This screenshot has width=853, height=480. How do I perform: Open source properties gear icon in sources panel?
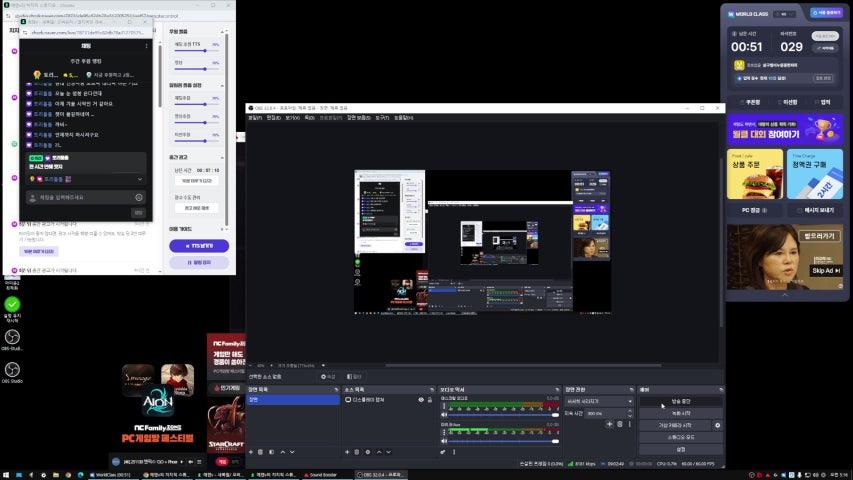(x=368, y=452)
